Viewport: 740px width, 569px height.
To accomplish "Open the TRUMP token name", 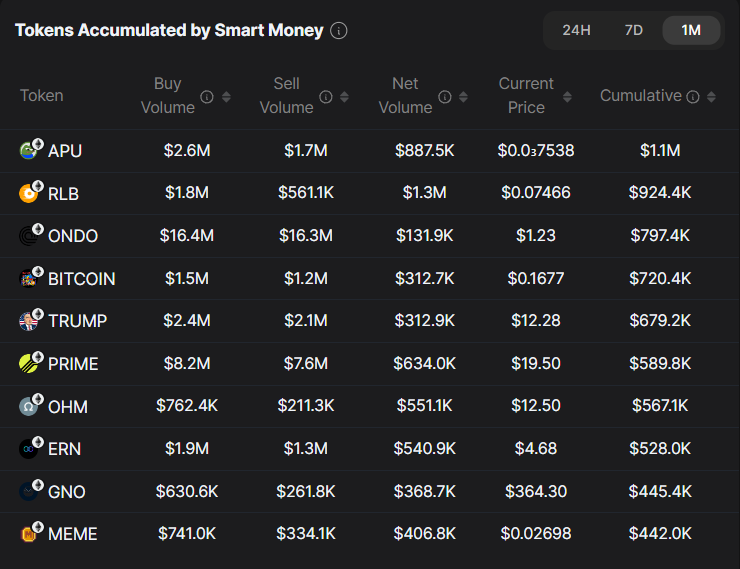I will [x=78, y=321].
